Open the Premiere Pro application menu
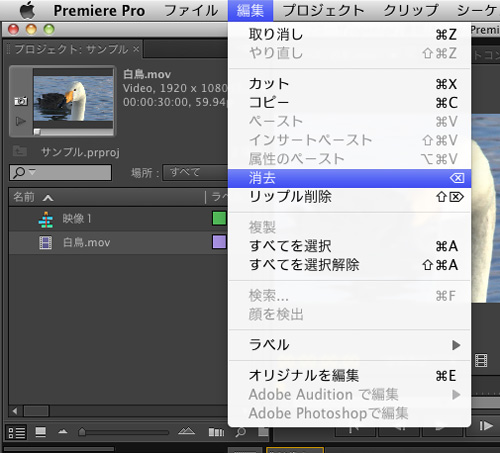This screenshot has height=453, width=500. pos(99,11)
